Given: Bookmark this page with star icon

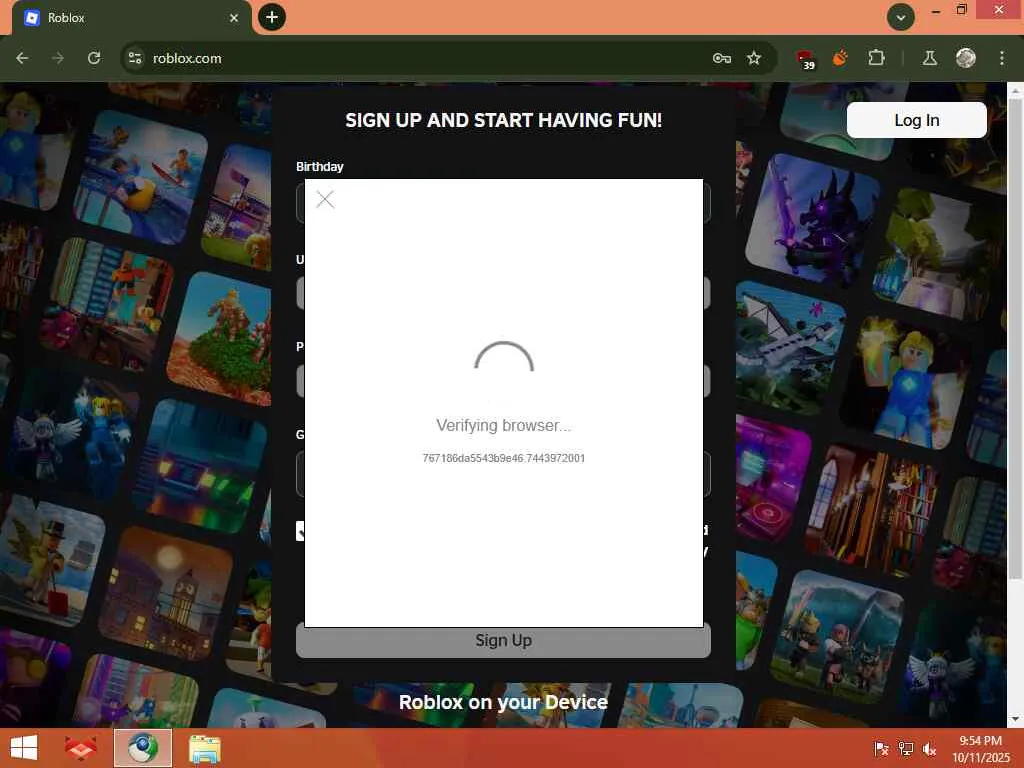Looking at the screenshot, I should pos(754,58).
